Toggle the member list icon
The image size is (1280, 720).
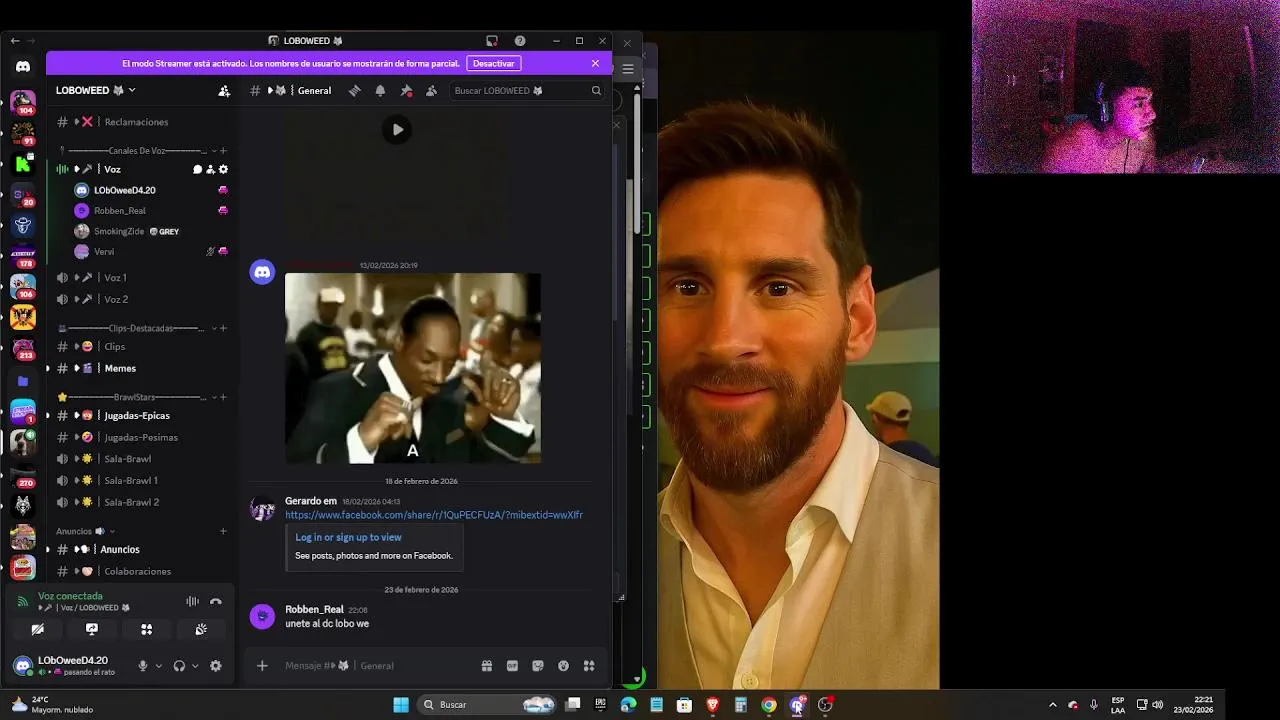tap(431, 90)
